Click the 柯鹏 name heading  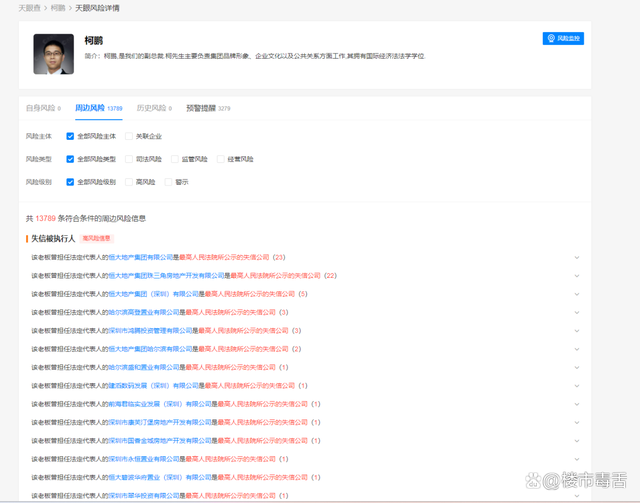tap(93, 40)
